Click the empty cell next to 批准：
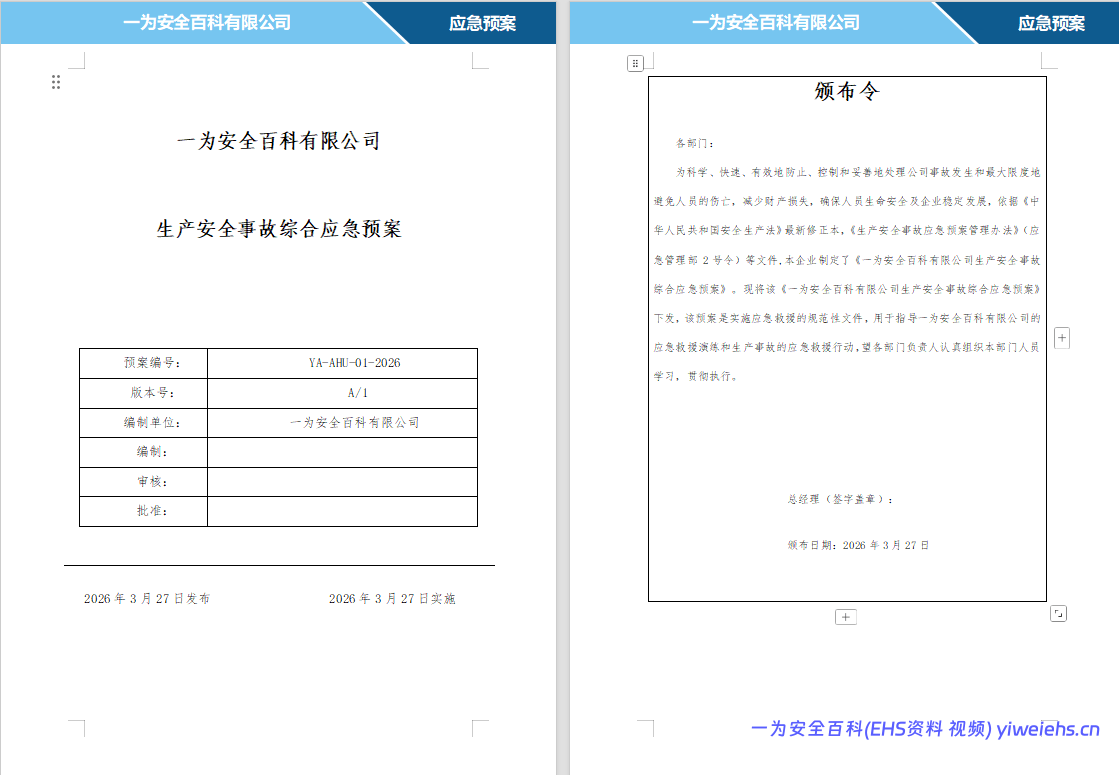Viewport: 1119px width, 775px height. 342,511
